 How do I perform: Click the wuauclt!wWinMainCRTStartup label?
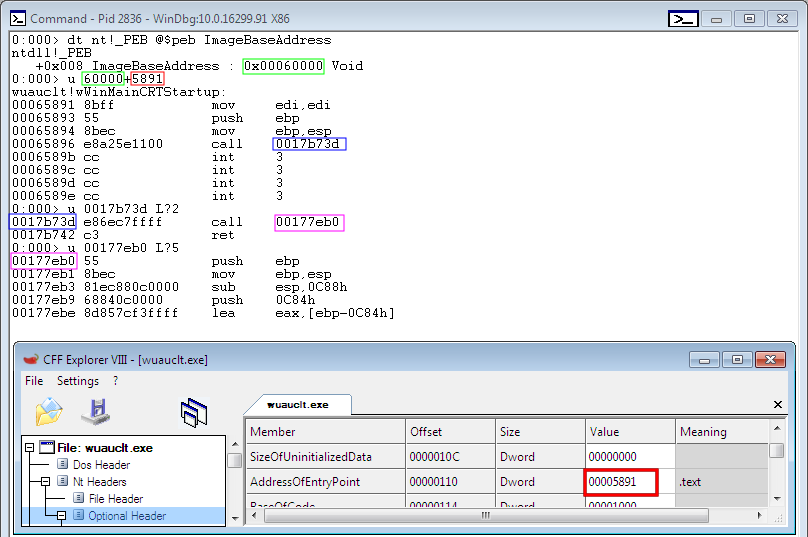119,92
